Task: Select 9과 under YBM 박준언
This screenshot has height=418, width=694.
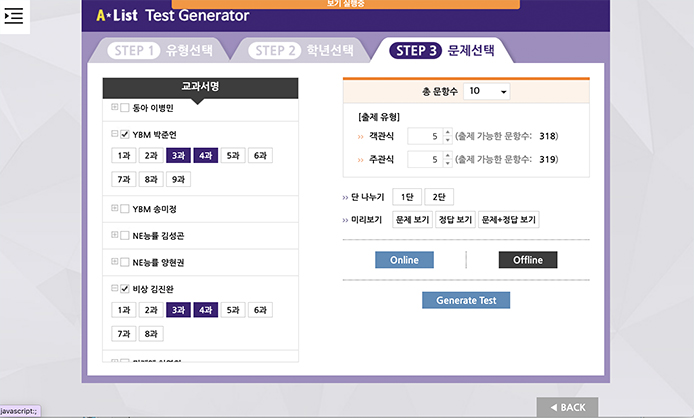Action: coord(179,179)
